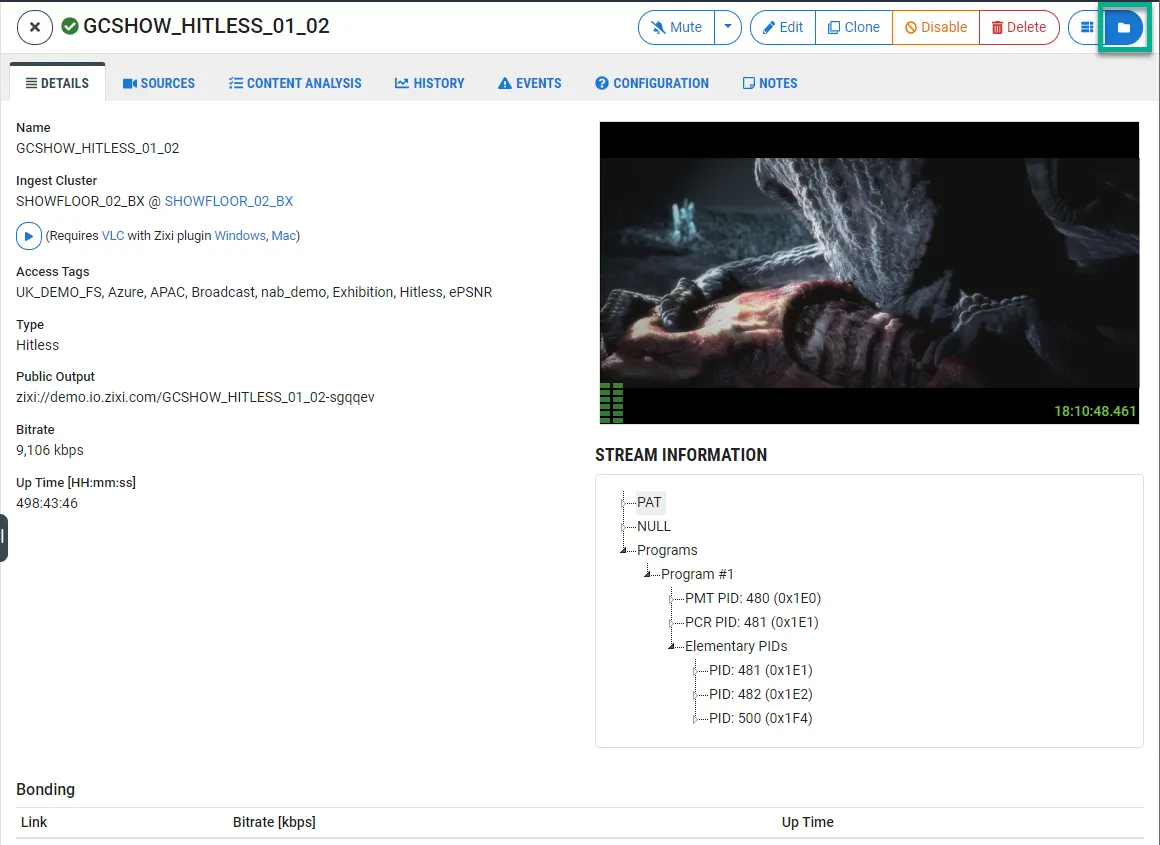The image size is (1160, 845).
Task: View the History tab
Action: [x=430, y=83]
